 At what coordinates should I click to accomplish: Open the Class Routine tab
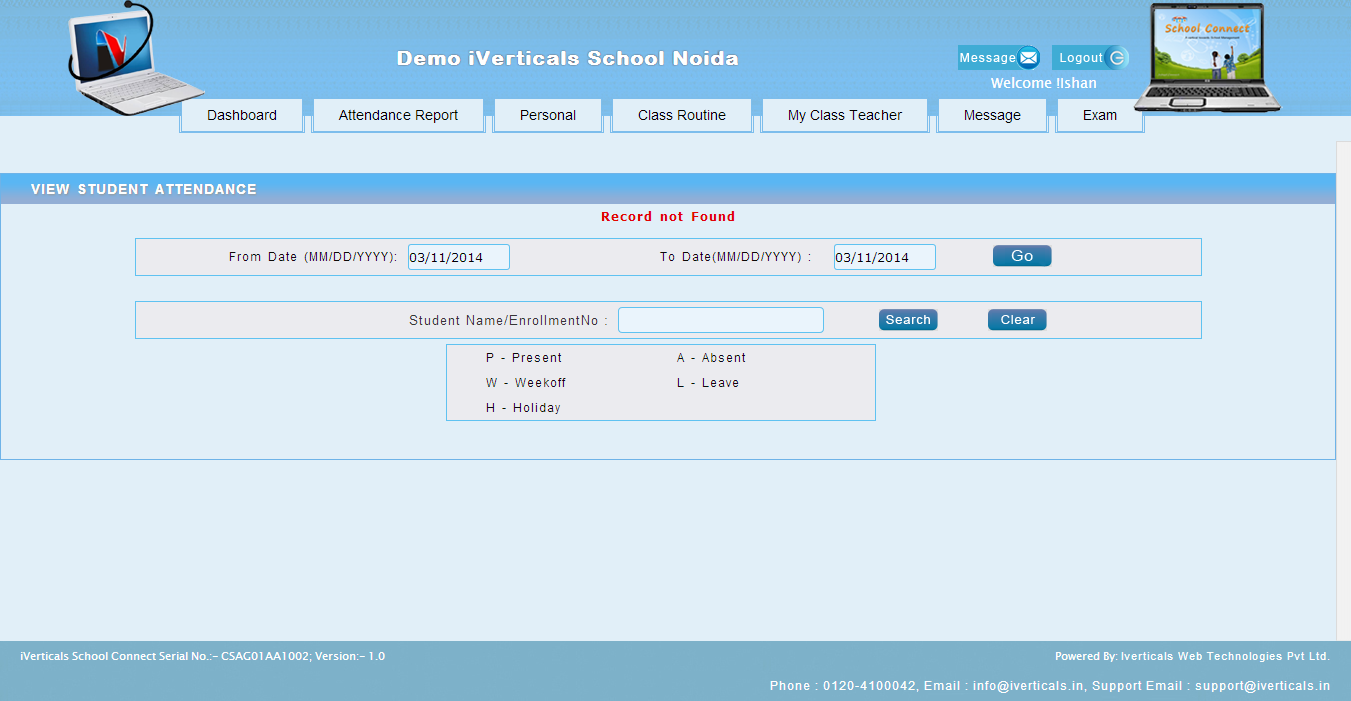pyautogui.click(x=682, y=115)
